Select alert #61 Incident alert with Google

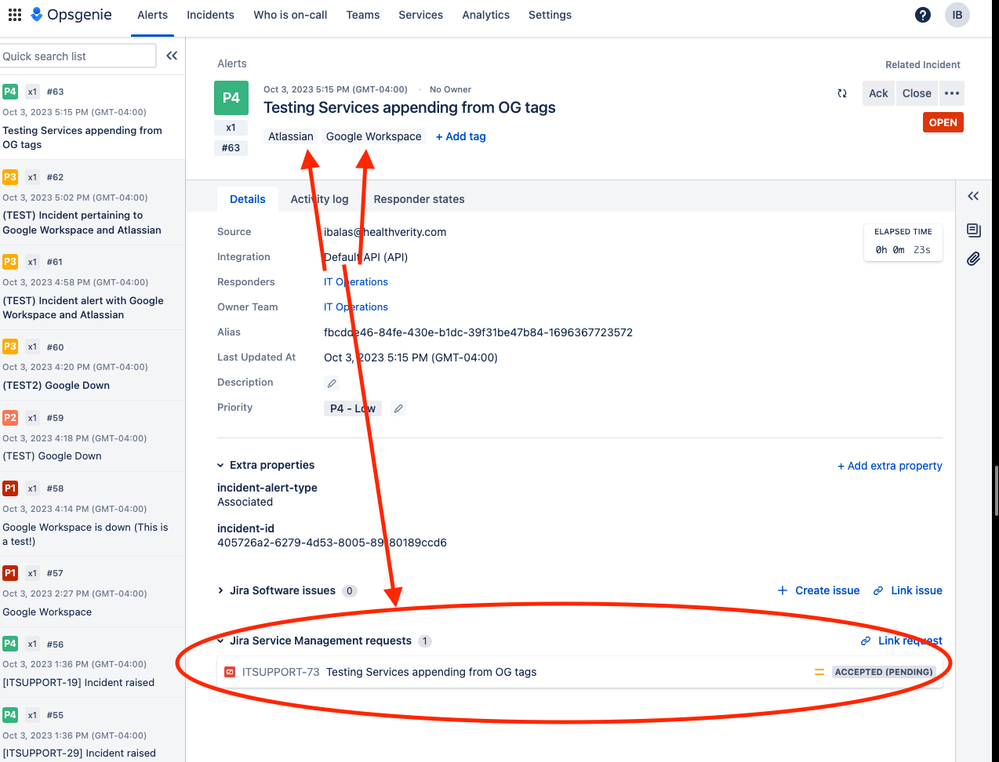click(92, 287)
